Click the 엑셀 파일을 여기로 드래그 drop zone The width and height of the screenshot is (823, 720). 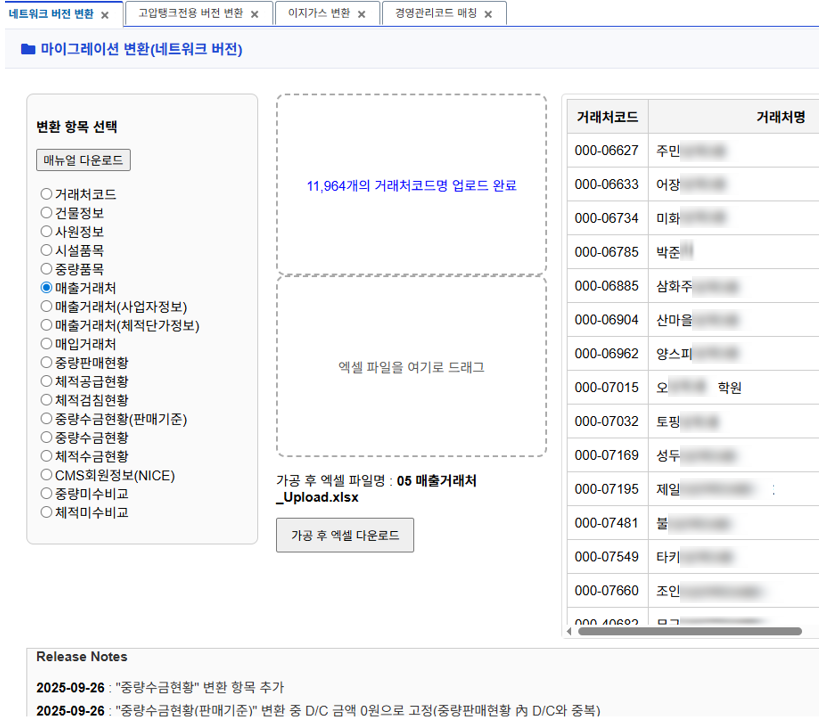tap(412, 367)
